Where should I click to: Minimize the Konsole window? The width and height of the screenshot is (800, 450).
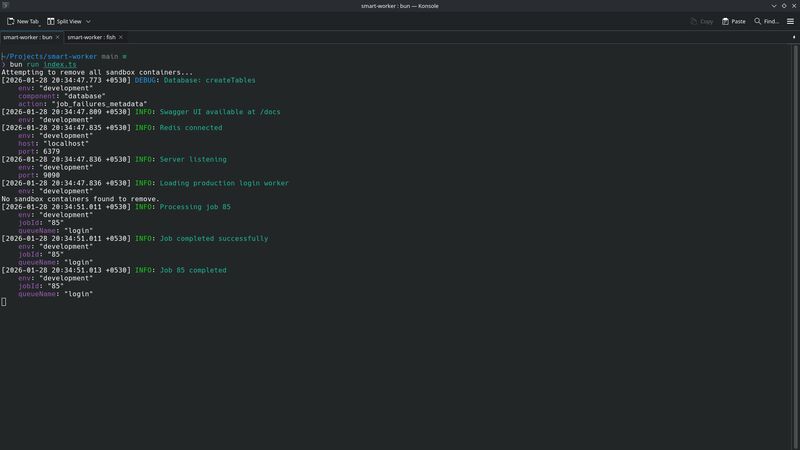tap(774, 6)
